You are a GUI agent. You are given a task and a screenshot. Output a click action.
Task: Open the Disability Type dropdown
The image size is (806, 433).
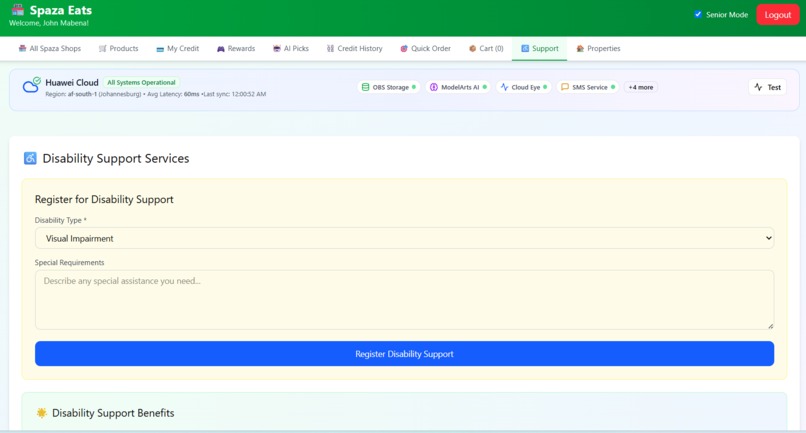(405, 238)
